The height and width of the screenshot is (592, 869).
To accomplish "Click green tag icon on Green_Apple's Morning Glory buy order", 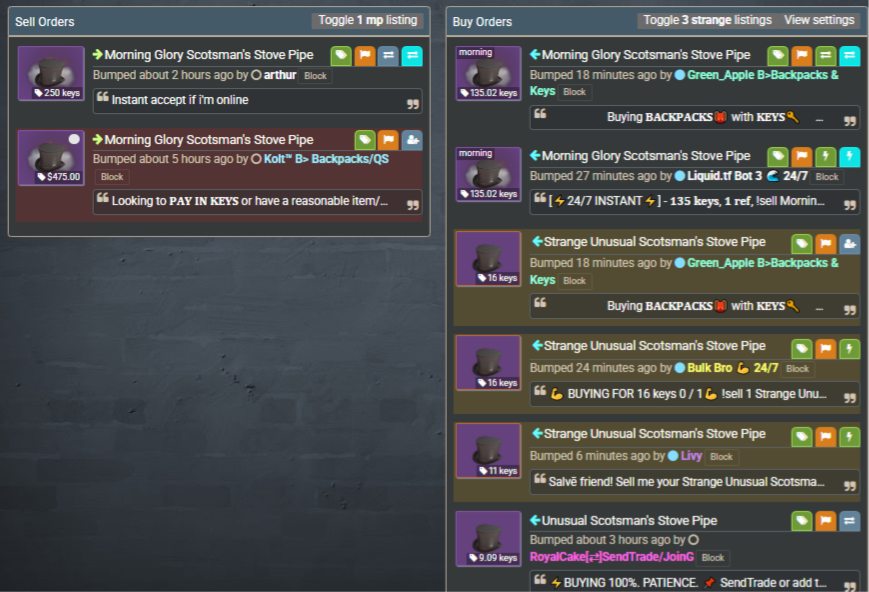I will pos(778,55).
